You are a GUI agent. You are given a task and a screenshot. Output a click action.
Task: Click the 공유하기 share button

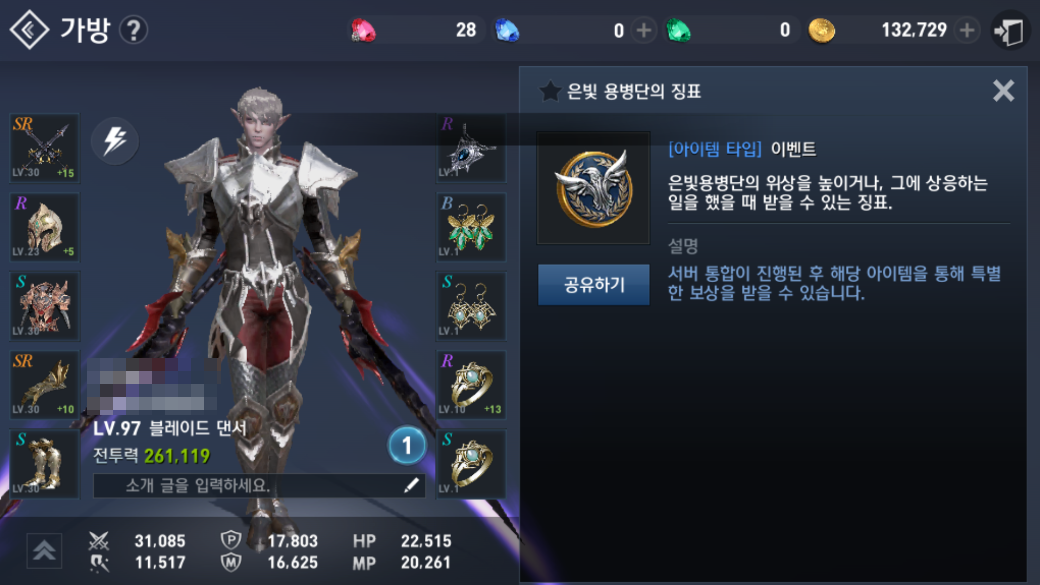point(594,285)
